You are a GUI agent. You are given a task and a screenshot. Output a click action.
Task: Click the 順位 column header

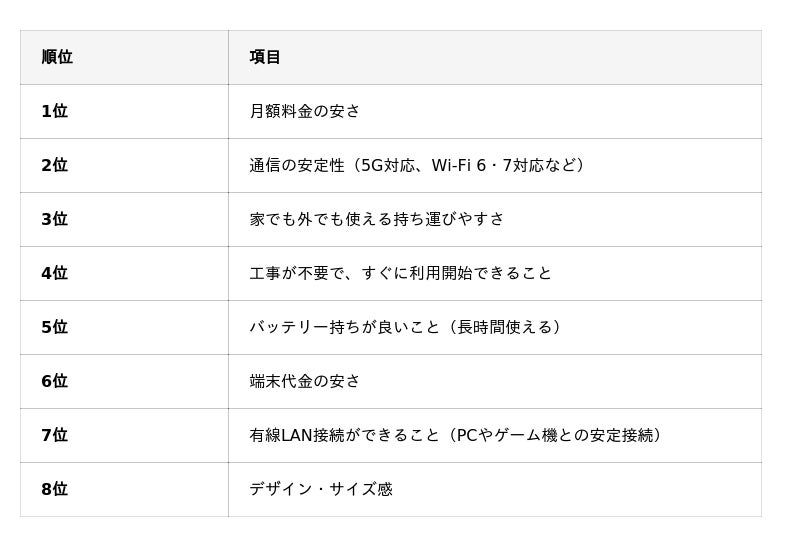pyautogui.click(x=57, y=57)
